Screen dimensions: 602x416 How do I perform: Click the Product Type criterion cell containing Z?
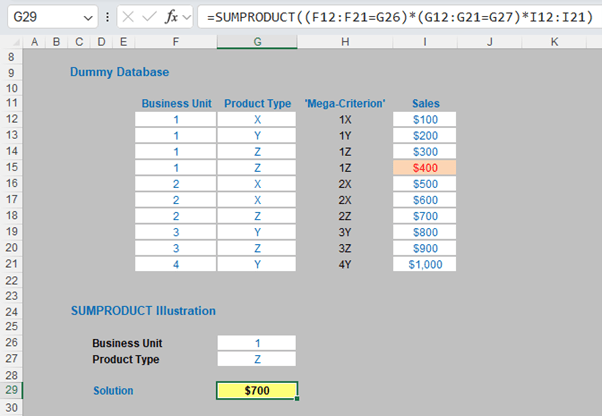coord(256,359)
